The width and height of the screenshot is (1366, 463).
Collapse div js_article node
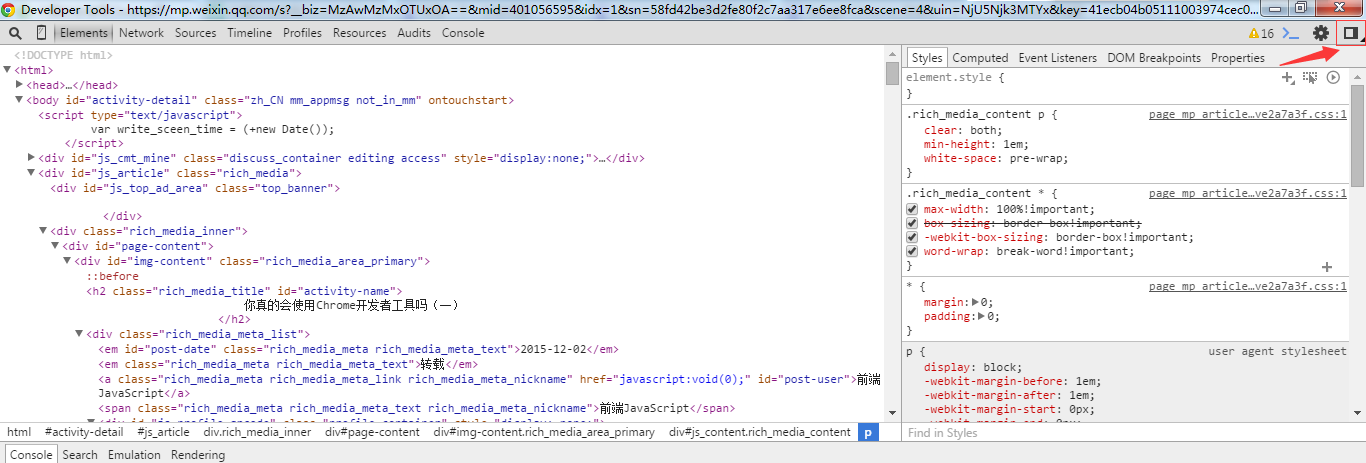click(x=32, y=172)
